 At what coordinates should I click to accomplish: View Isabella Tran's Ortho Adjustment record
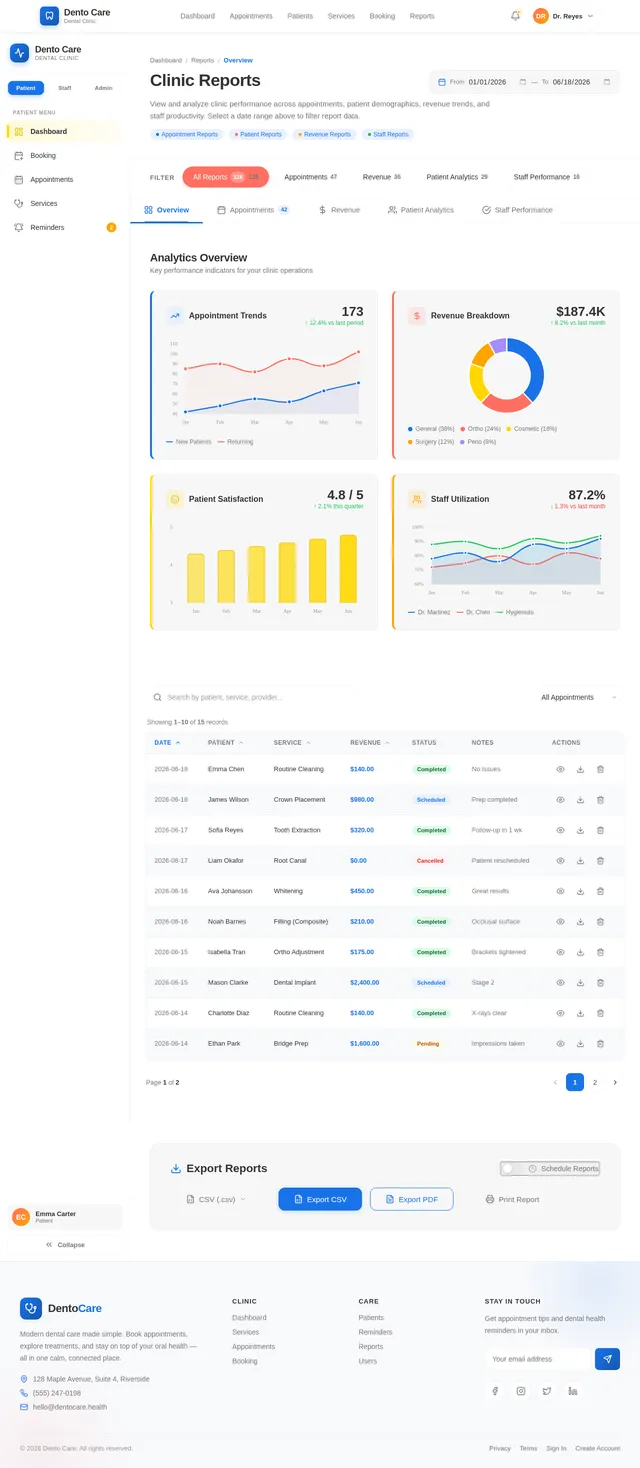pos(560,952)
